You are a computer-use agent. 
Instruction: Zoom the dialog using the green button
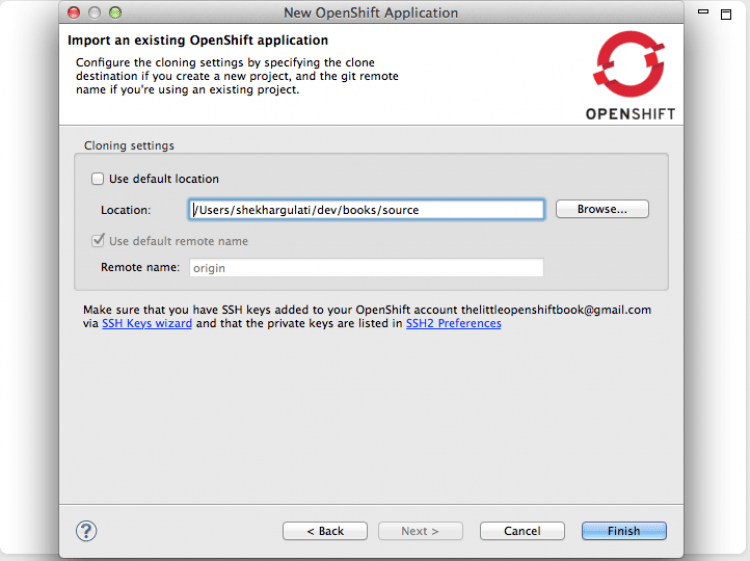[x=115, y=13]
